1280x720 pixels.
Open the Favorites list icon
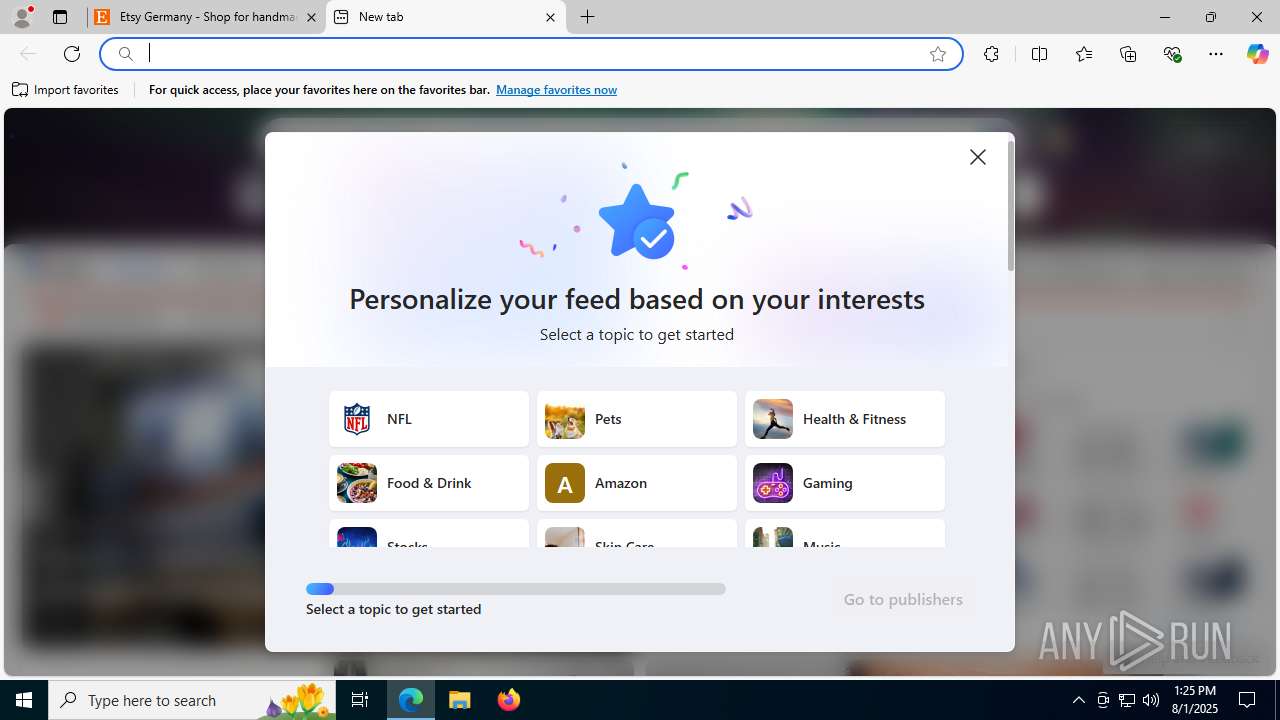tap(1084, 54)
